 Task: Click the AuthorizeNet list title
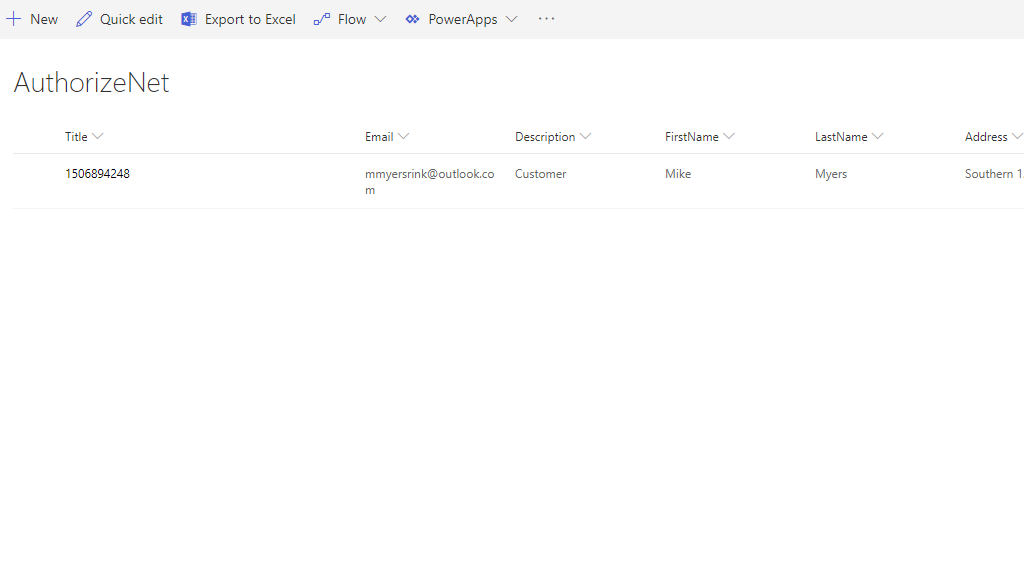tap(91, 83)
